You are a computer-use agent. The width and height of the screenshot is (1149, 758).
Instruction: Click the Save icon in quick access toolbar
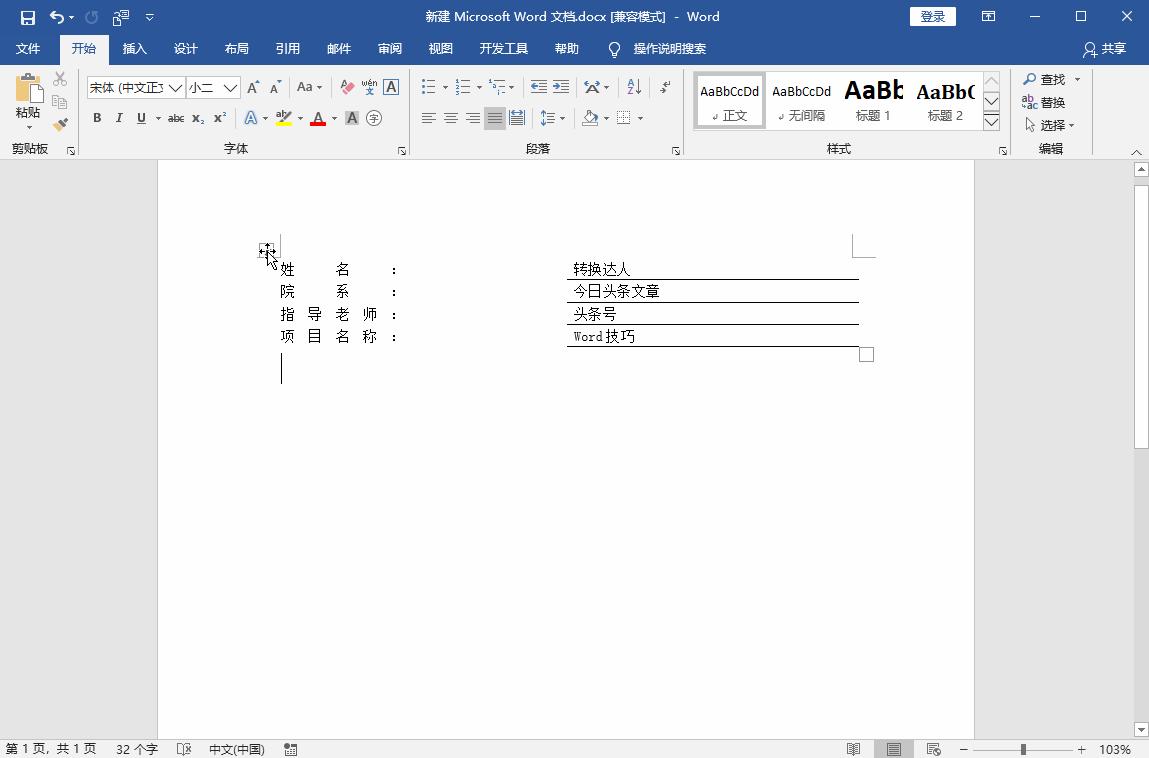(x=27, y=17)
